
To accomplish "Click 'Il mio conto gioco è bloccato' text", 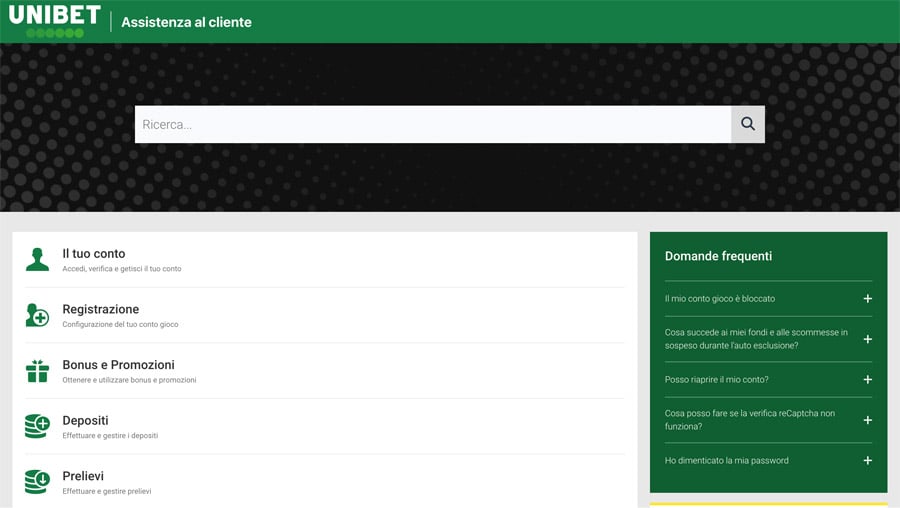I will 720,298.
